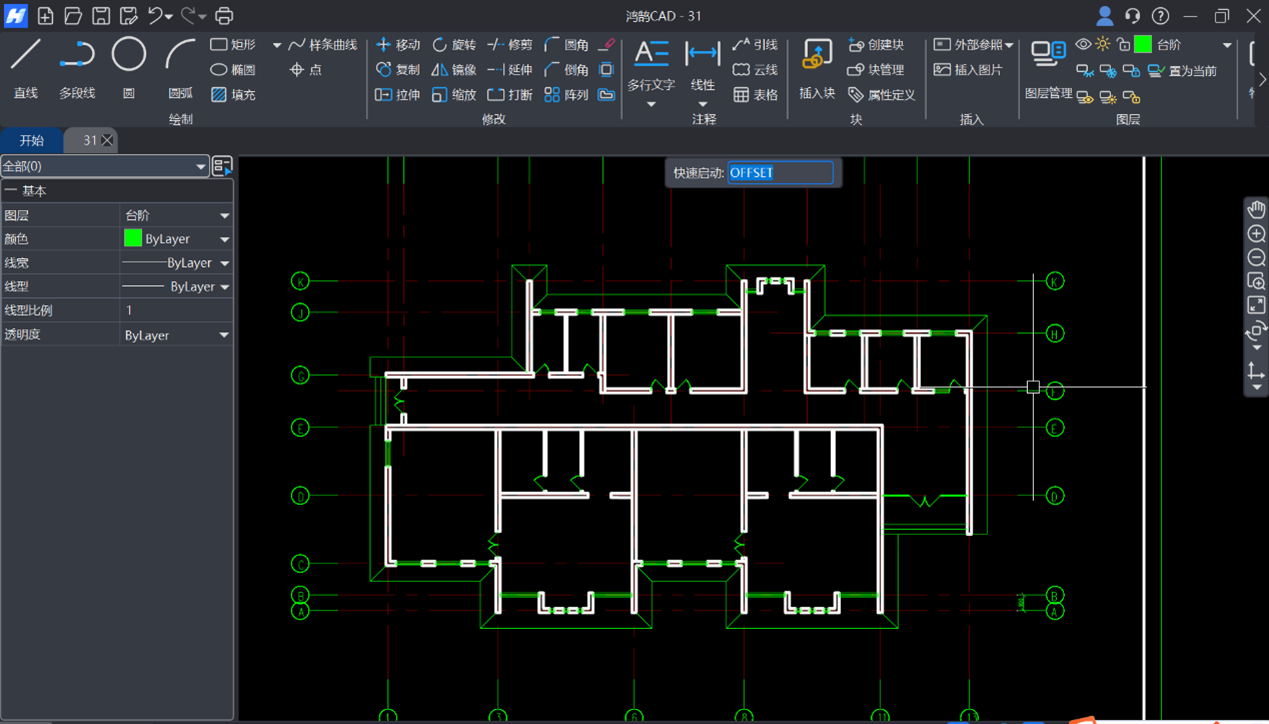Switch to the 开始 tab
This screenshot has height=724, width=1269.
point(32,141)
